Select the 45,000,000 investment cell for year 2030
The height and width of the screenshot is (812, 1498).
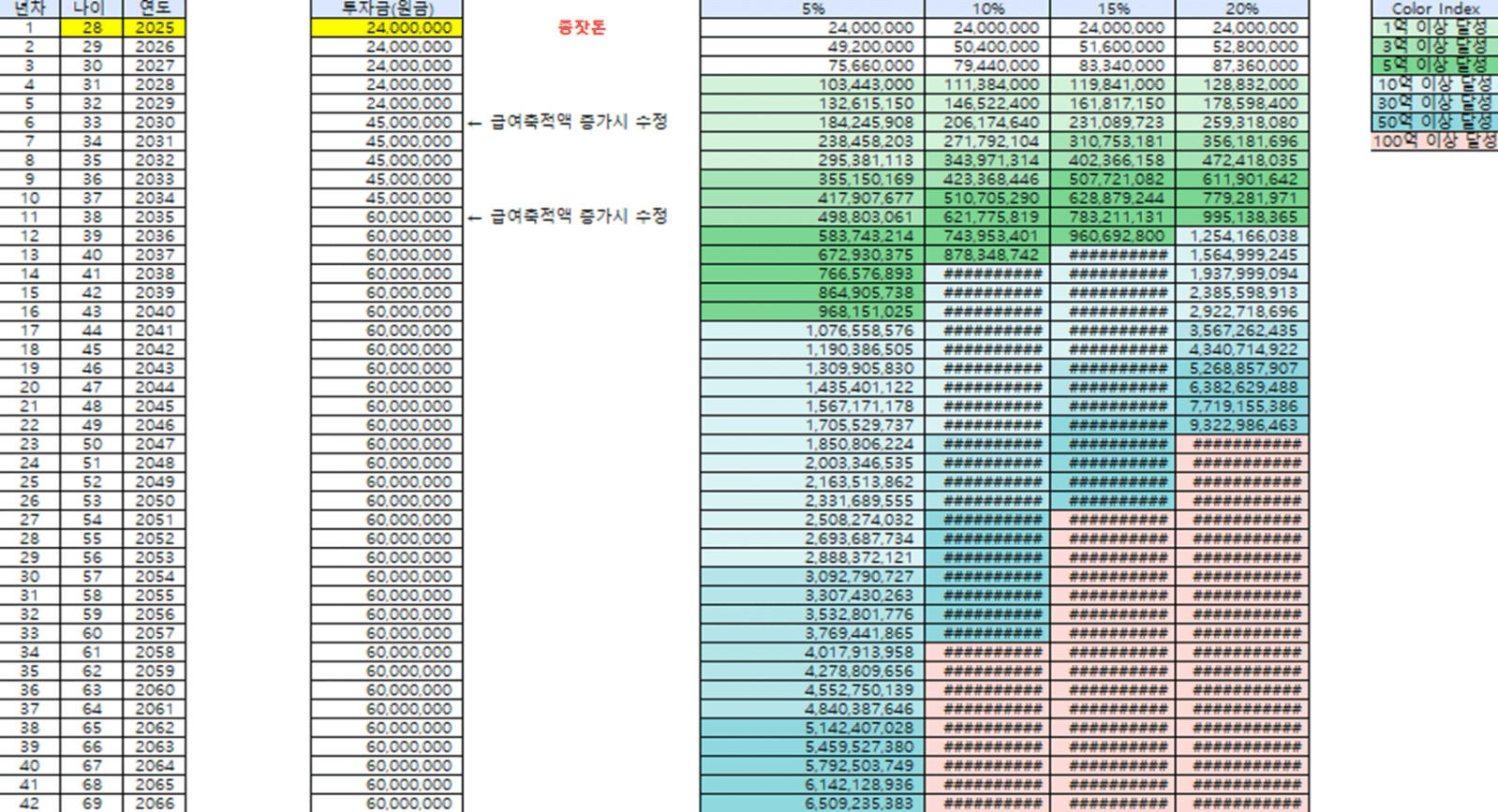pos(386,122)
